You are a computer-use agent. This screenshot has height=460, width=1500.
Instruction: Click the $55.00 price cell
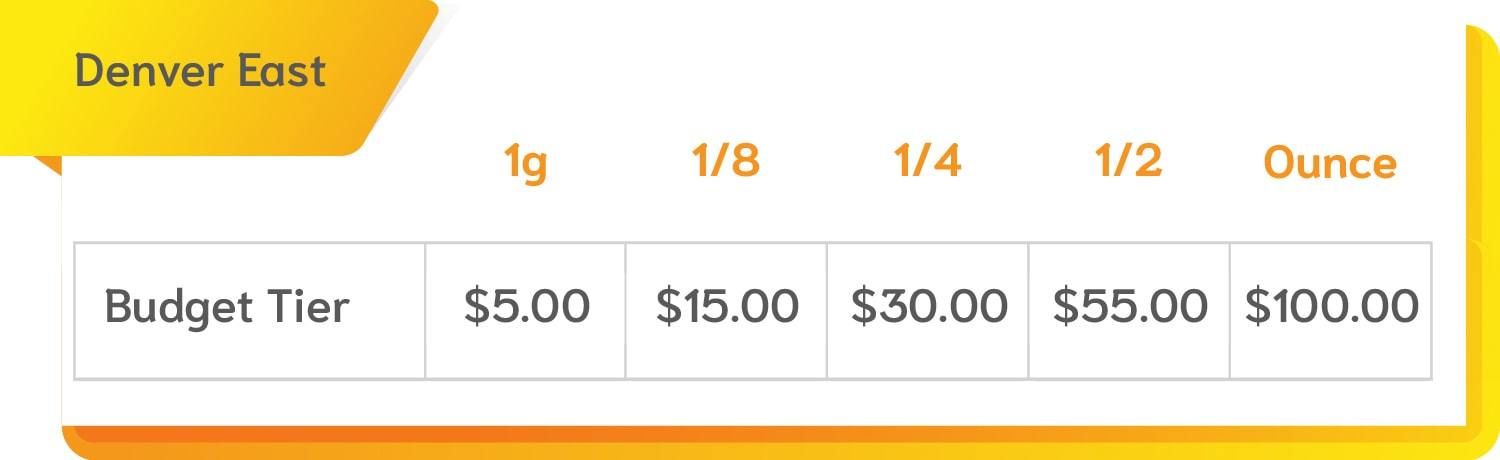[1129, 310]
